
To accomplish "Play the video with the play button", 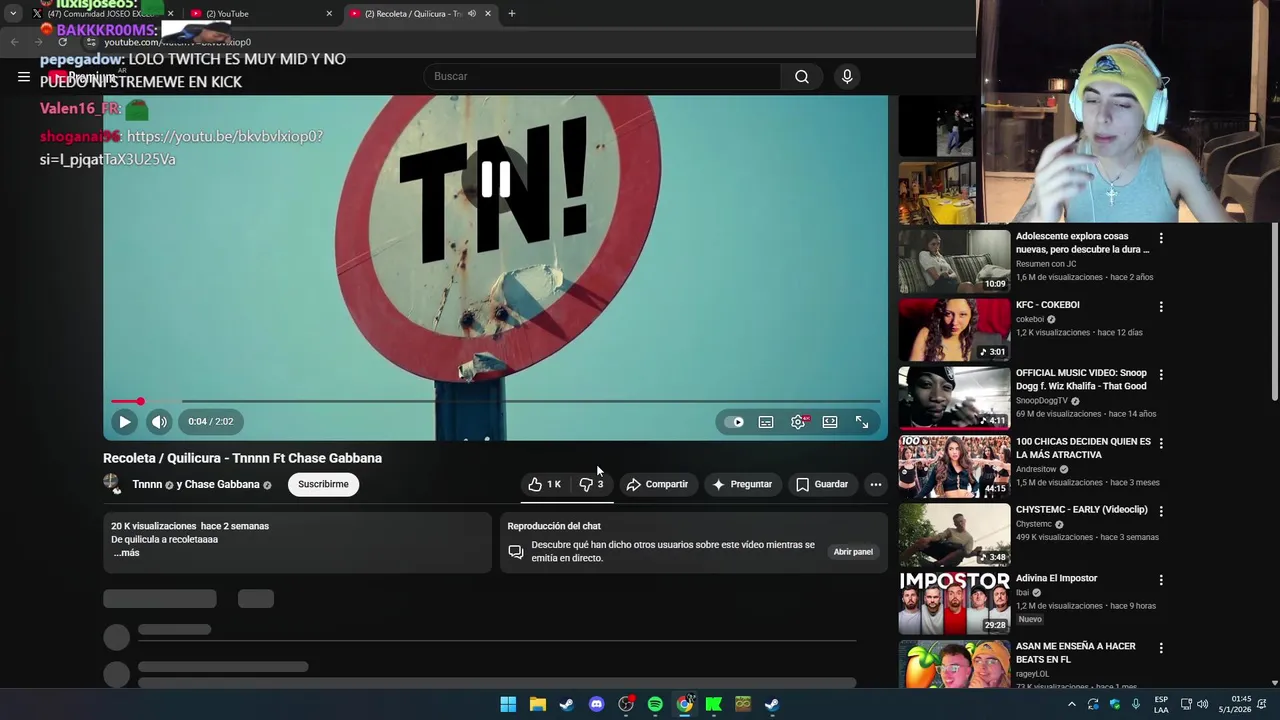I will (124, 422).
